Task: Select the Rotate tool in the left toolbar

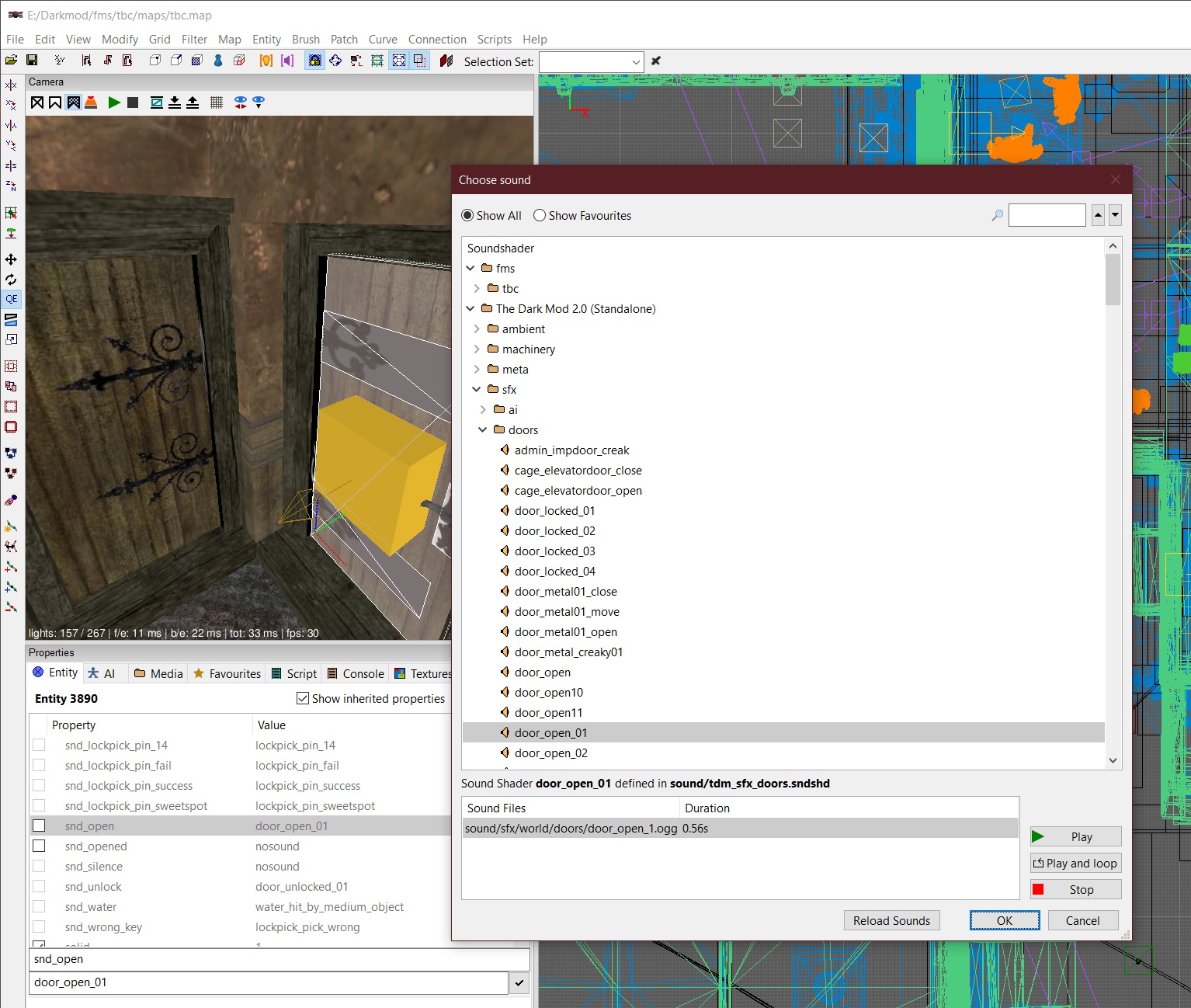Action: 11,280
